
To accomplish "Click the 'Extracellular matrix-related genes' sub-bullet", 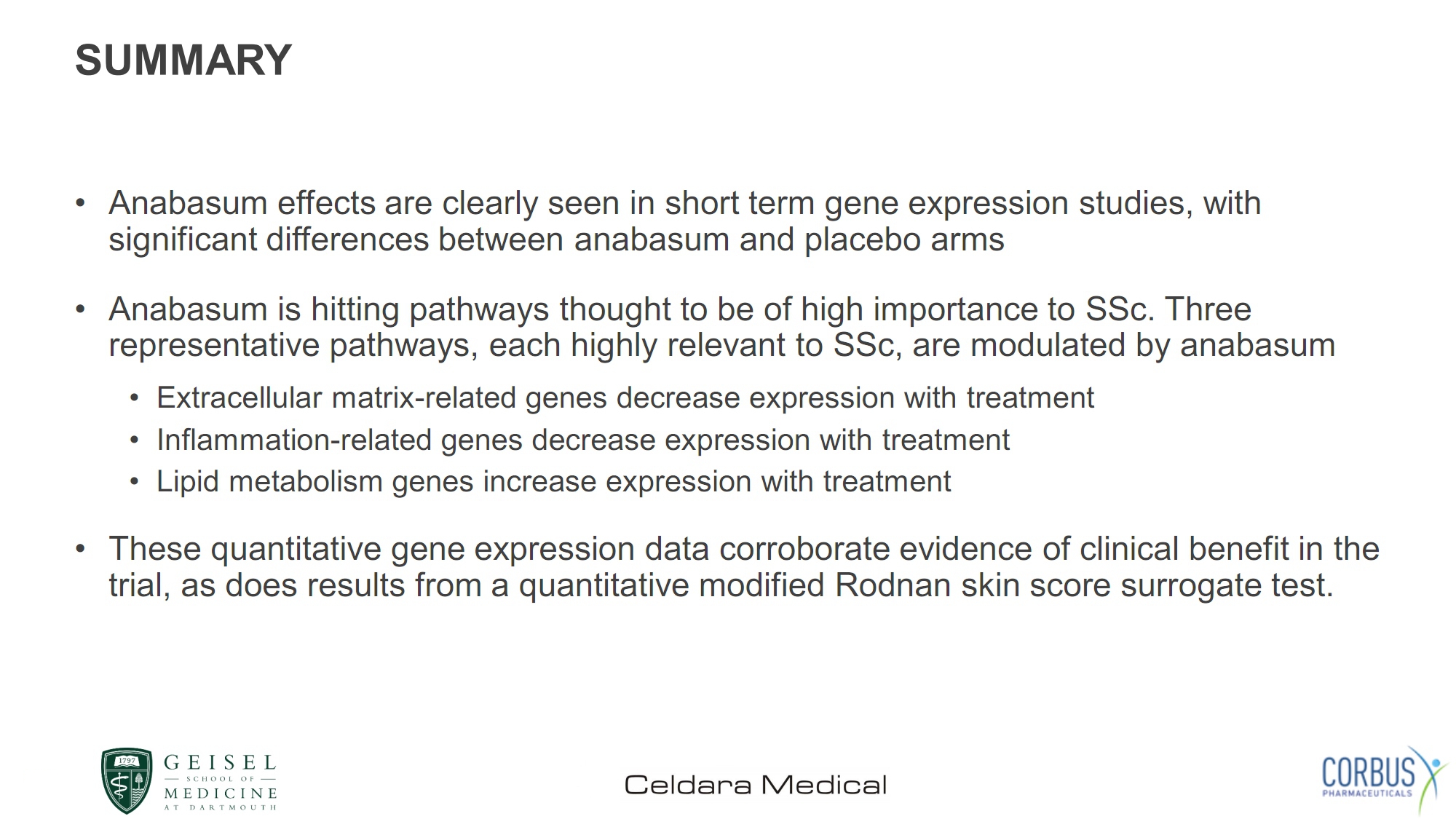I will 625,398.
